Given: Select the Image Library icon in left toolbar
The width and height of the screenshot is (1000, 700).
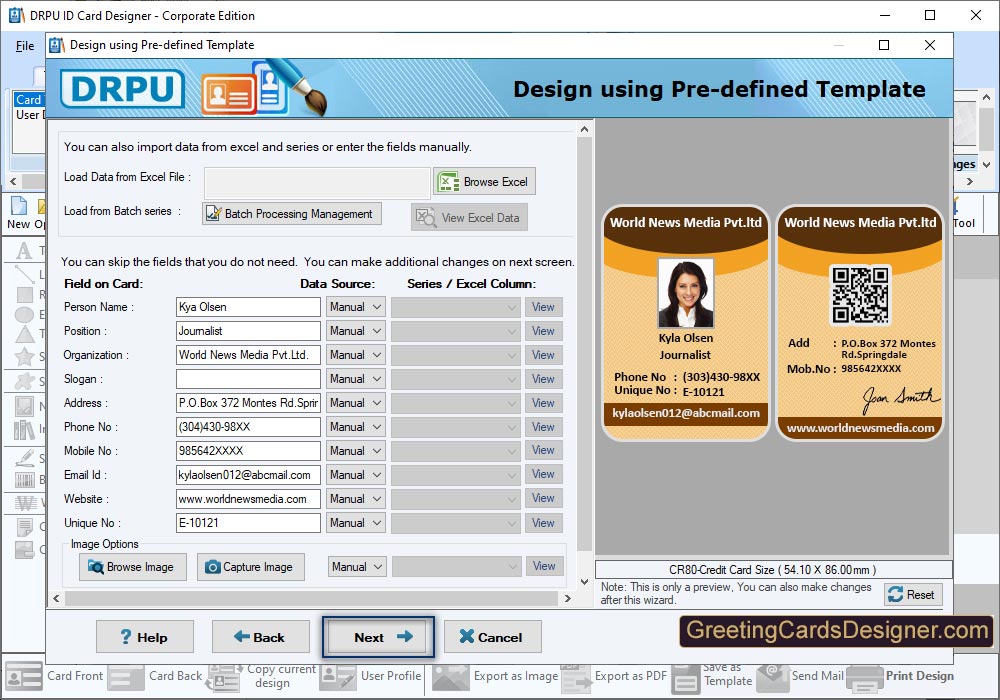Looking at the screenshot, I should pyautogui.click(x=24, y=430).
